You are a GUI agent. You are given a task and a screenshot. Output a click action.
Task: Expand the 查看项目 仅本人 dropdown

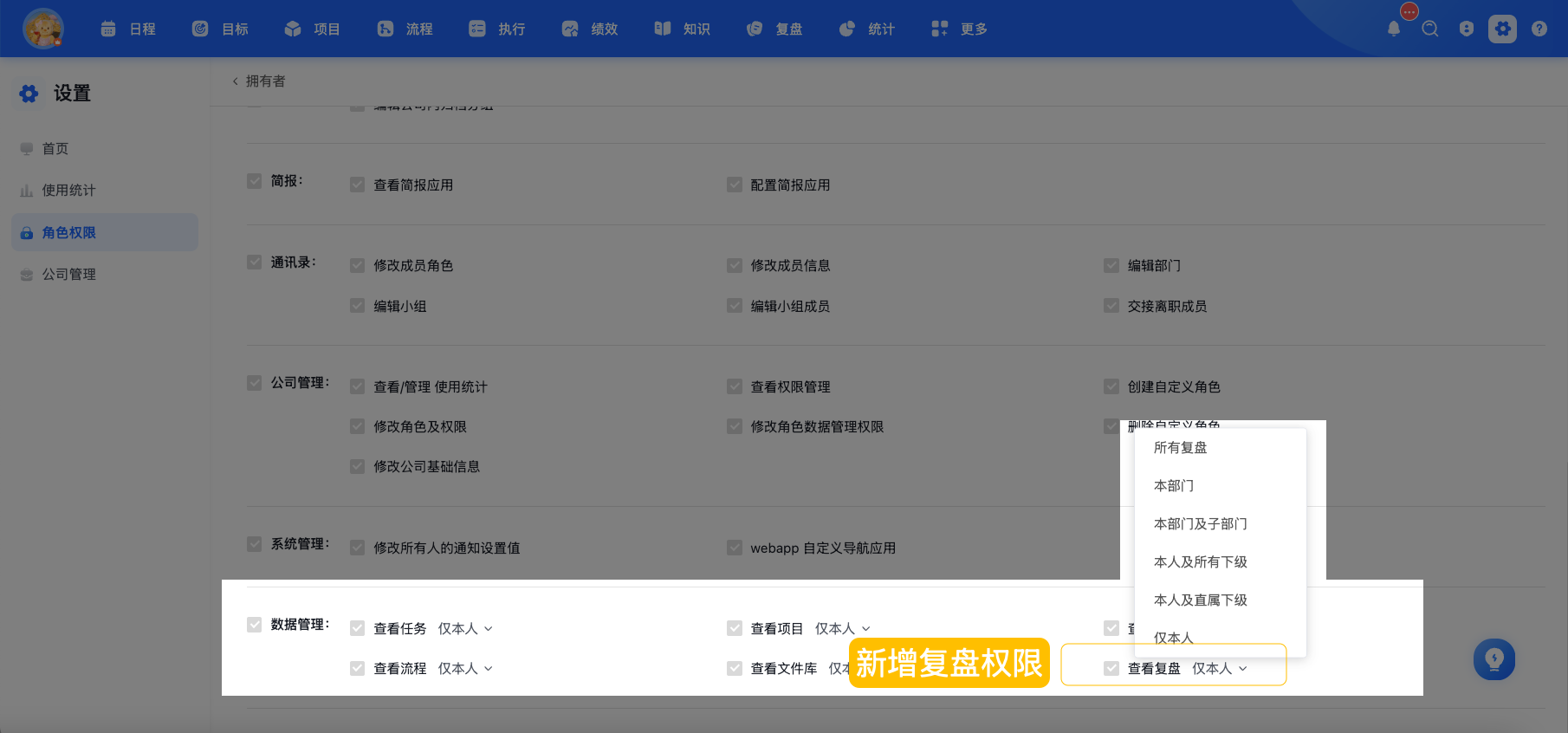pos(843,628)
